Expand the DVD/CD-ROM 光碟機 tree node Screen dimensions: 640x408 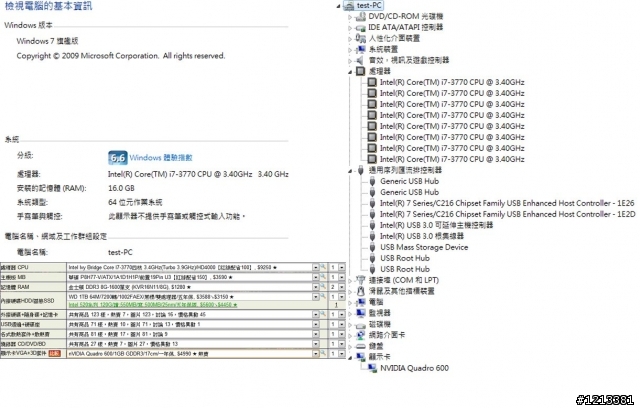350,17
